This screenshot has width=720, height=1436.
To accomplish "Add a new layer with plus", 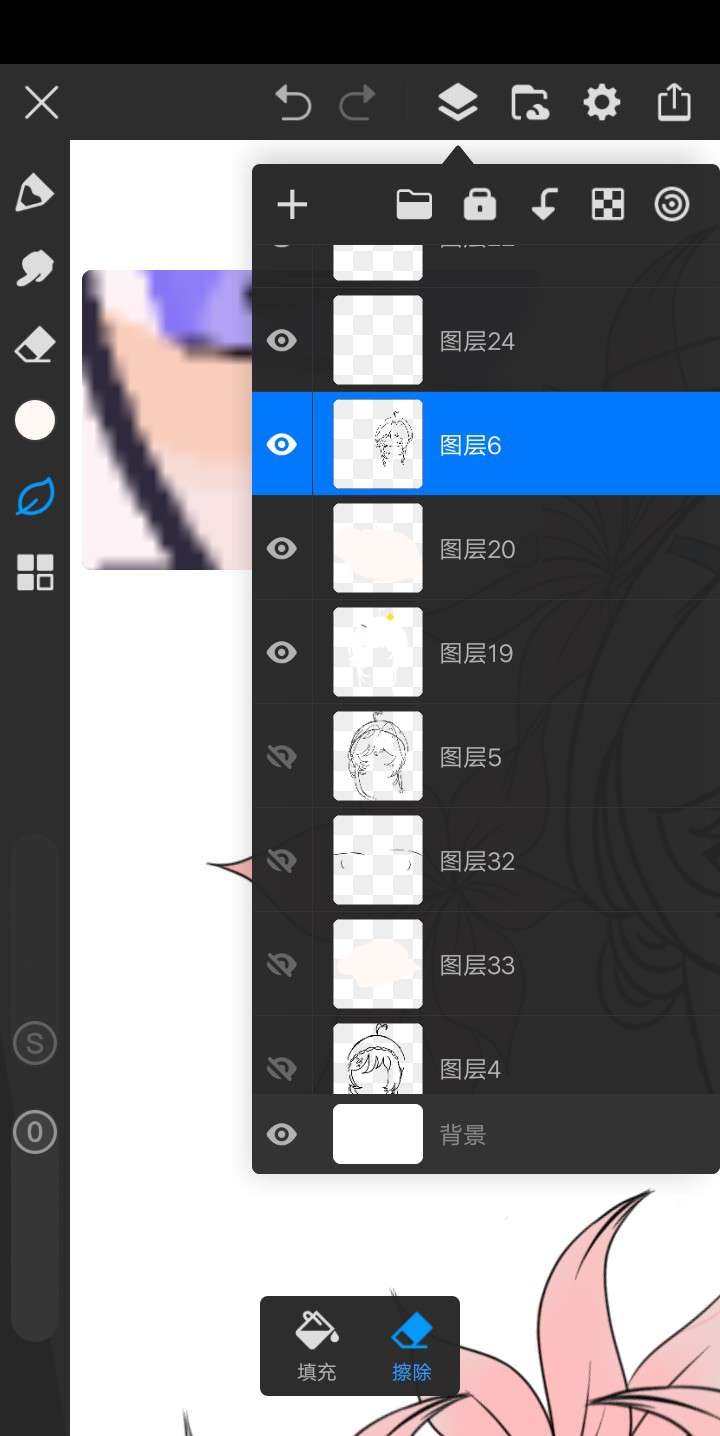I will (292, 206).
